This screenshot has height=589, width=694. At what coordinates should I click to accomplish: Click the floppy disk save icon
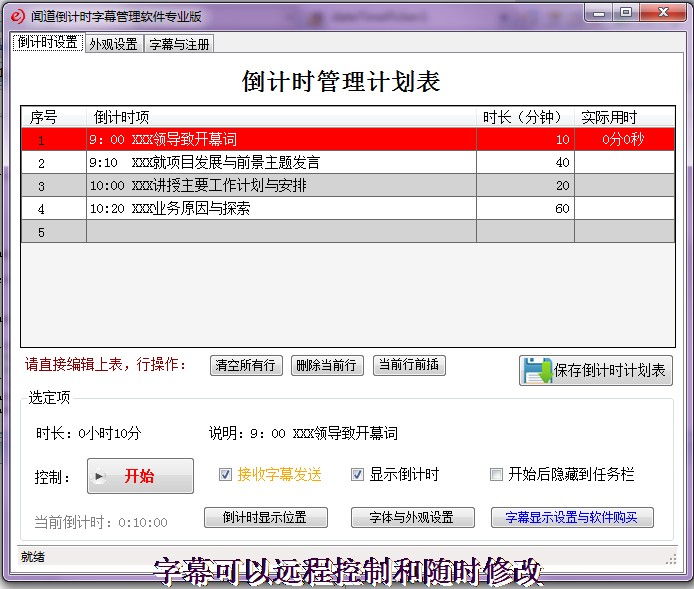pyautogui.click(x=537, y=370)
